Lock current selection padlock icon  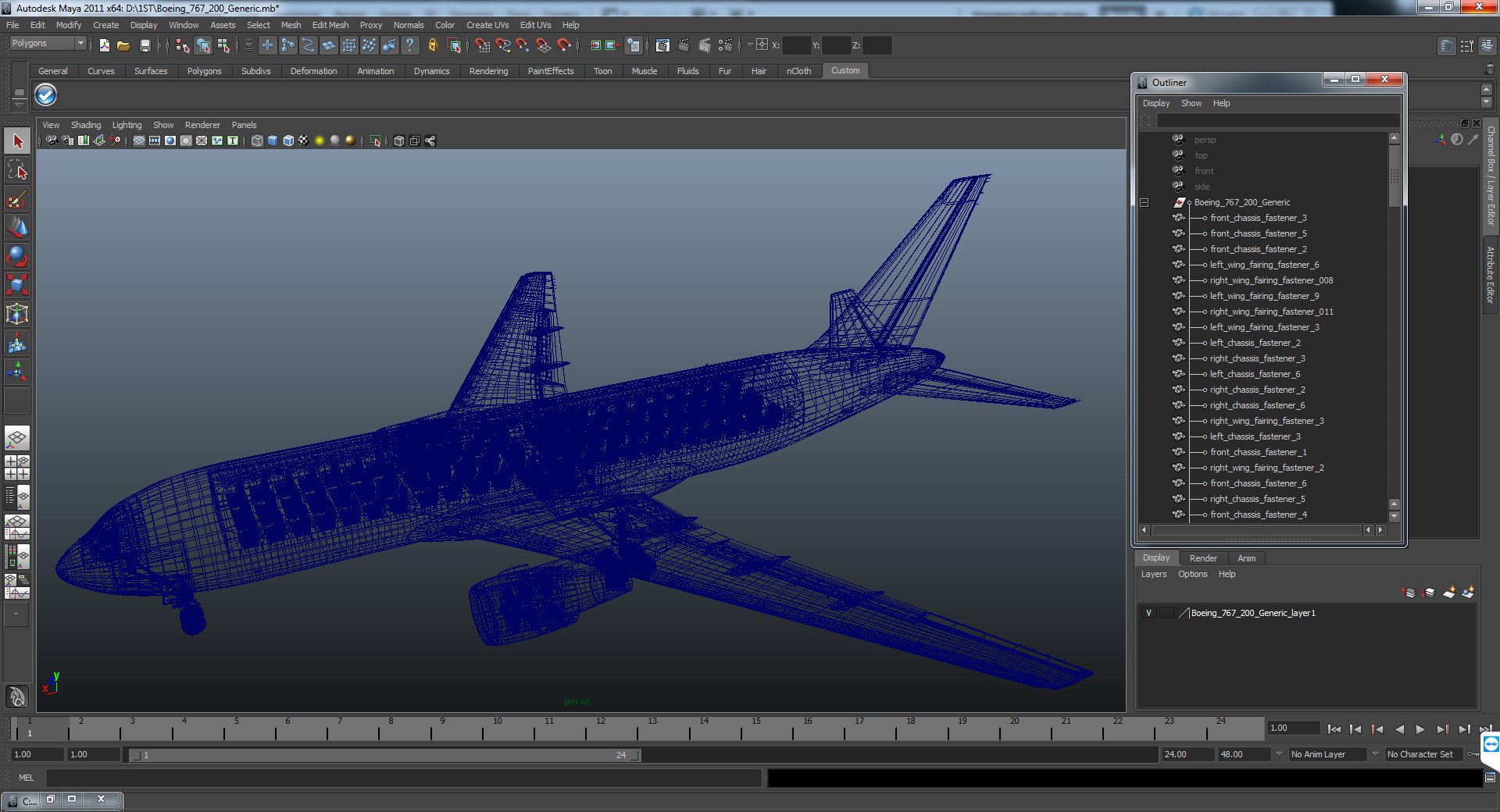click(432, 45)
